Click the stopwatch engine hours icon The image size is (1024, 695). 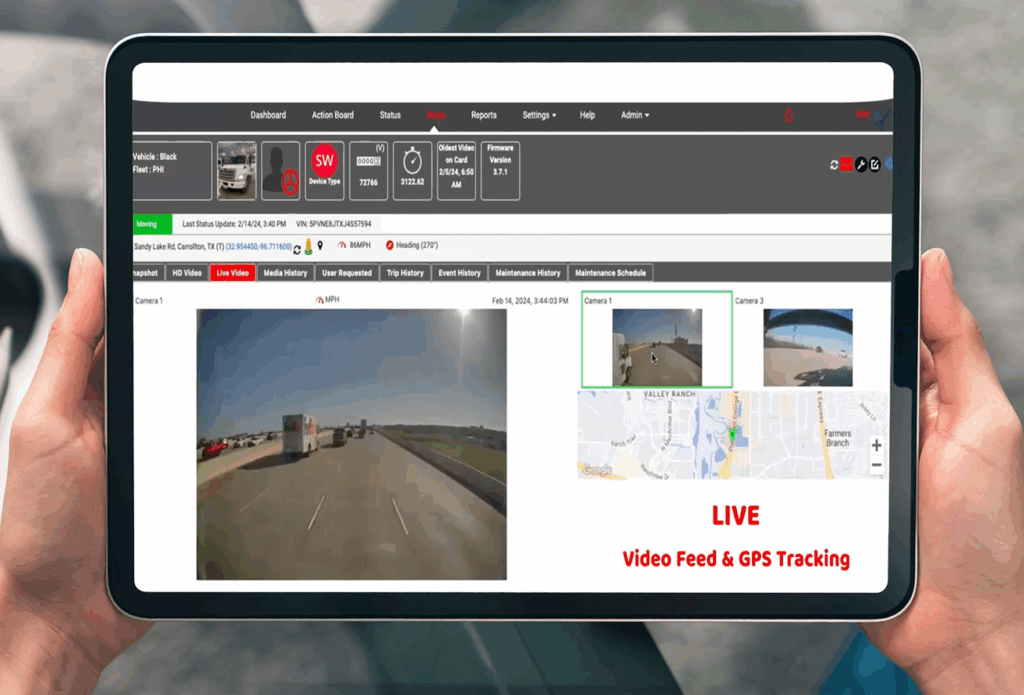point(412,161)
